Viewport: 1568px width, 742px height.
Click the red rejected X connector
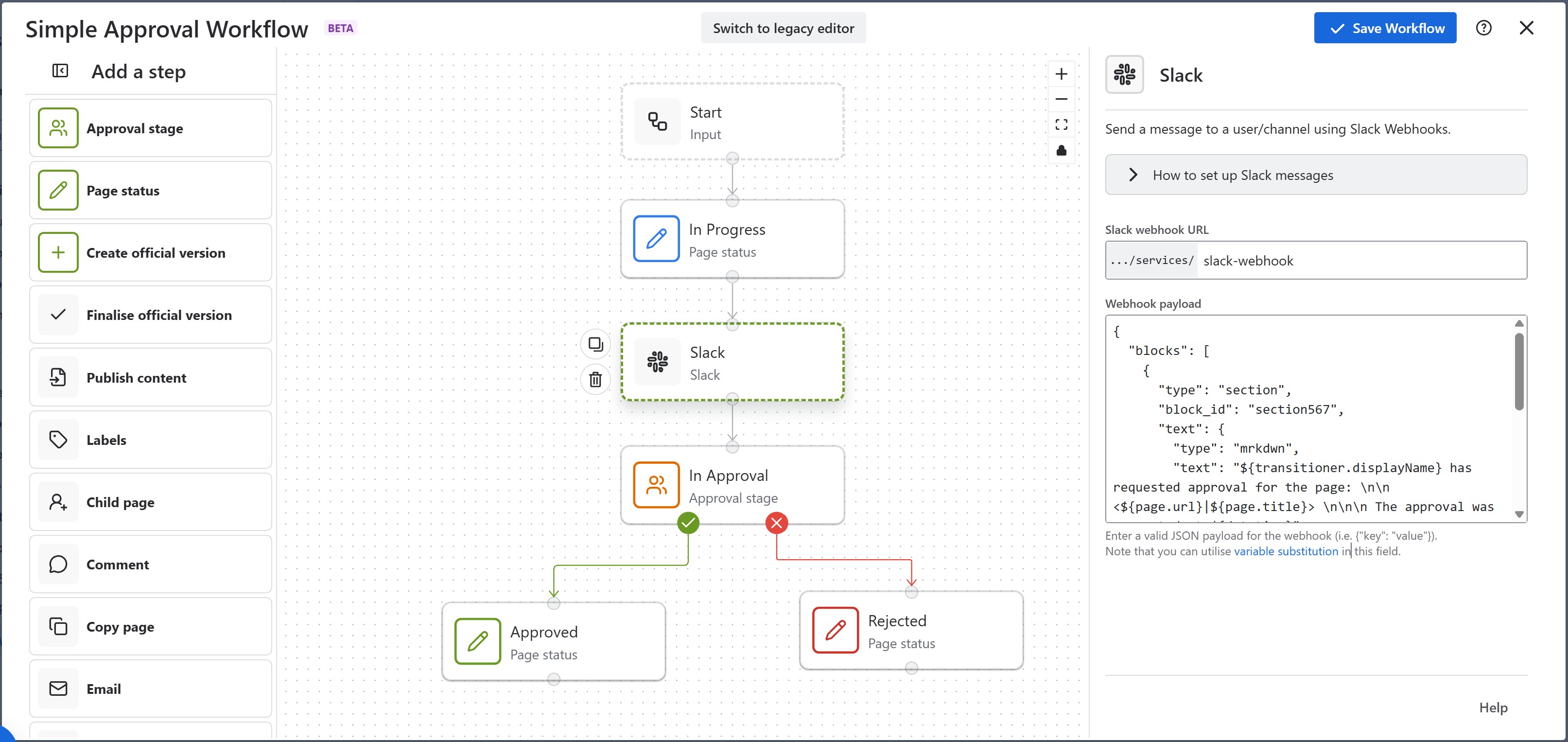pyautogui.click(x=776, y=523)
